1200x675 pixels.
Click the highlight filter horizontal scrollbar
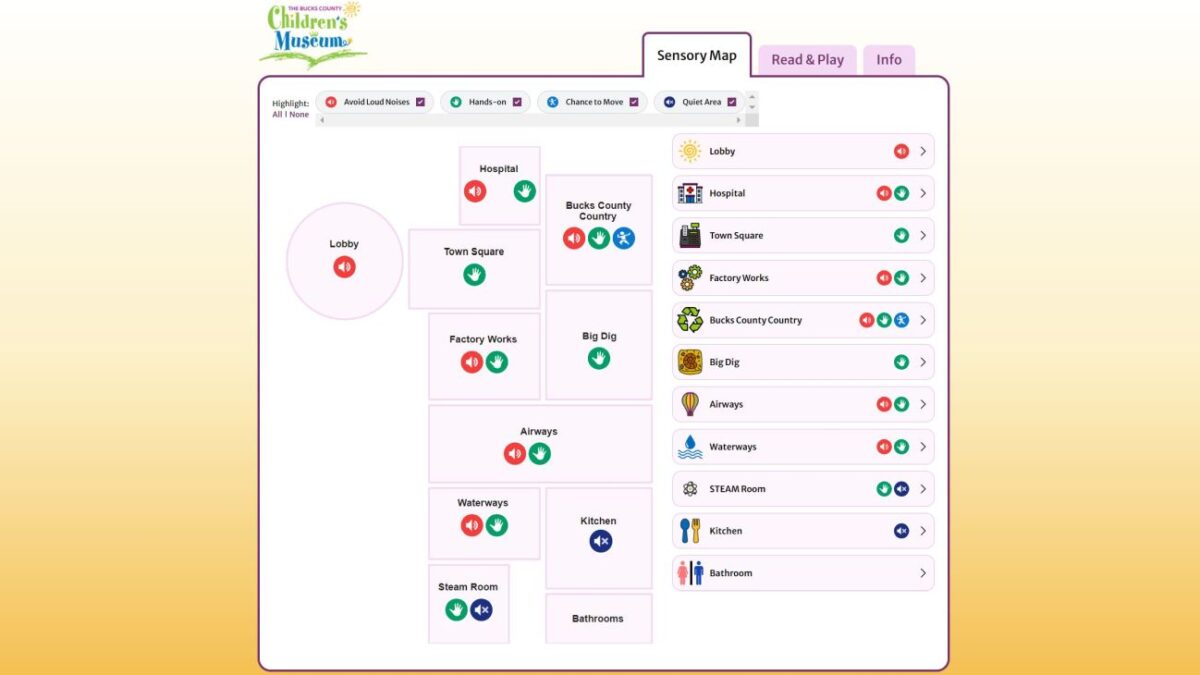click(x=531, y=120)
